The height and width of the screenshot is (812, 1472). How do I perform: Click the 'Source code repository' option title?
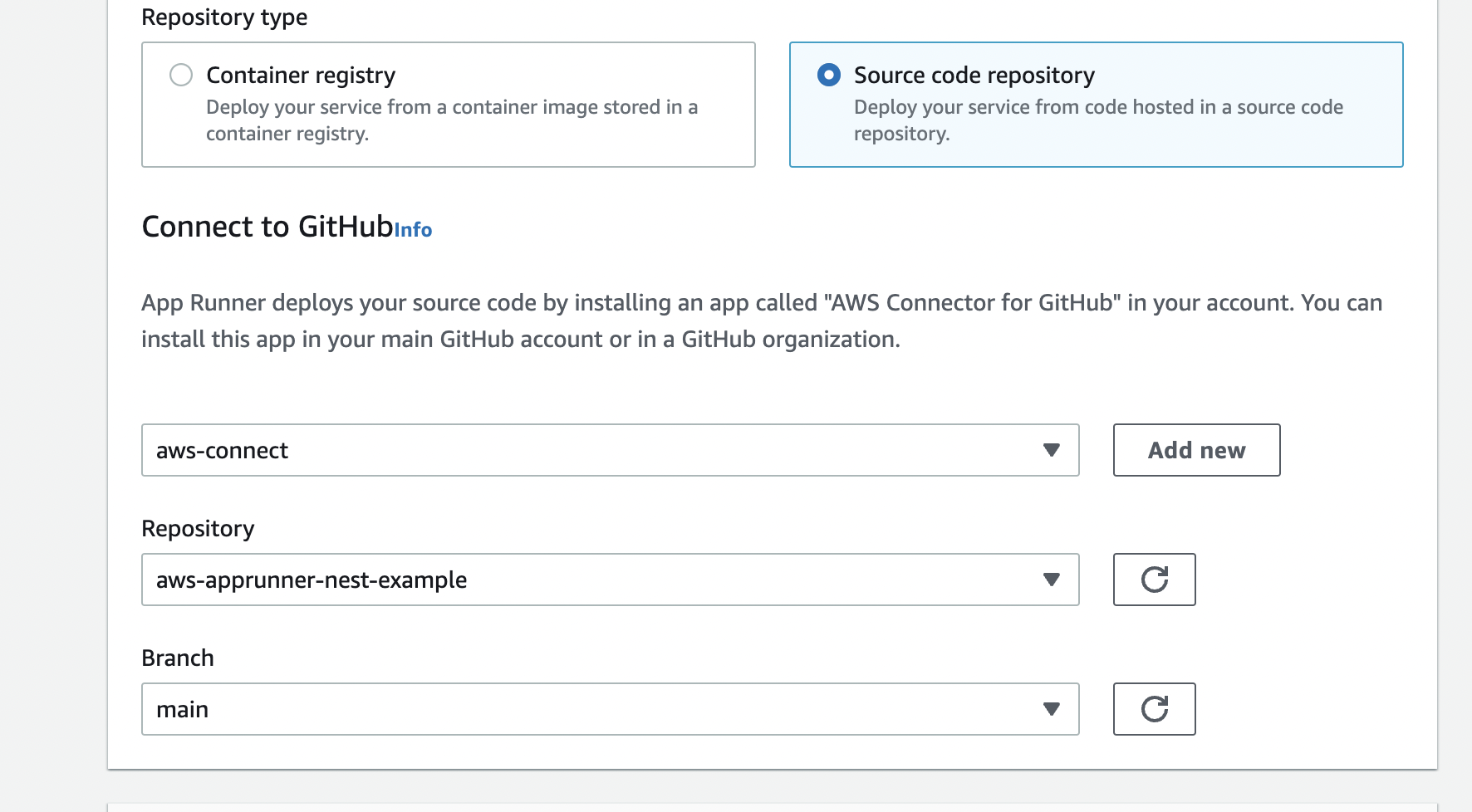(974, 76)
